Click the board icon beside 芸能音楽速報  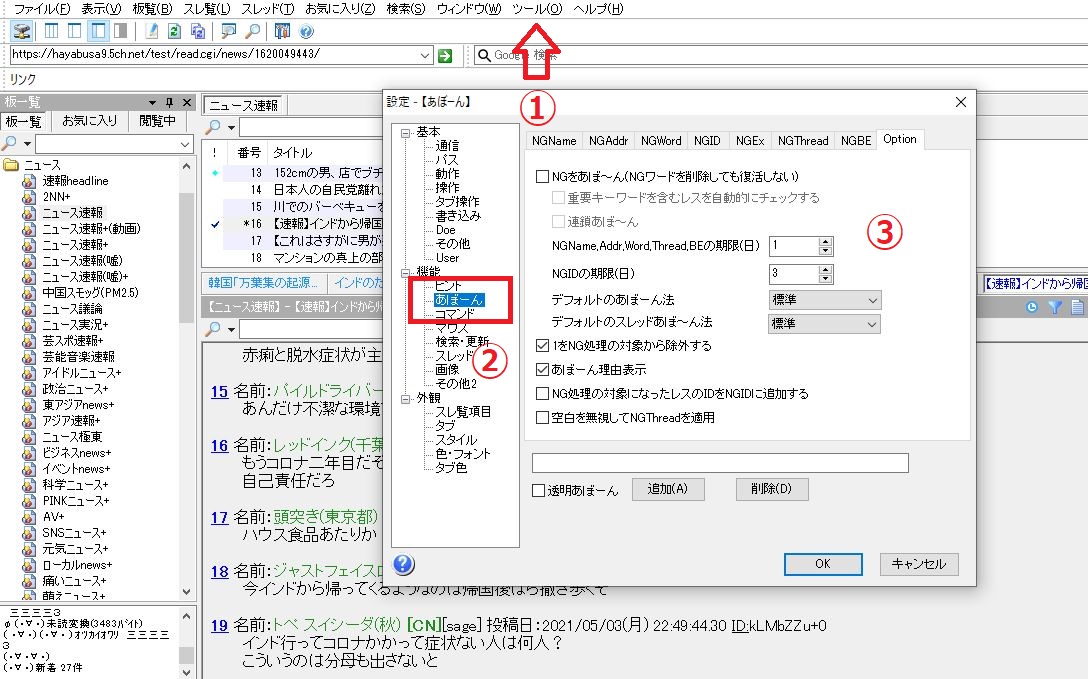click(29, 356)
